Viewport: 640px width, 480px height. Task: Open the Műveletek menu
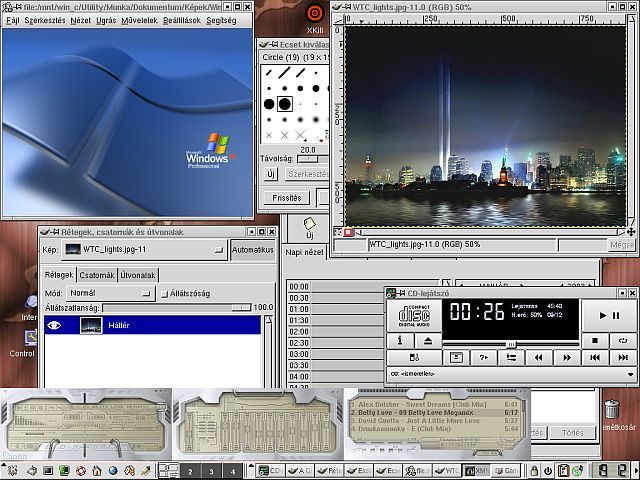(x=139, y=20)
